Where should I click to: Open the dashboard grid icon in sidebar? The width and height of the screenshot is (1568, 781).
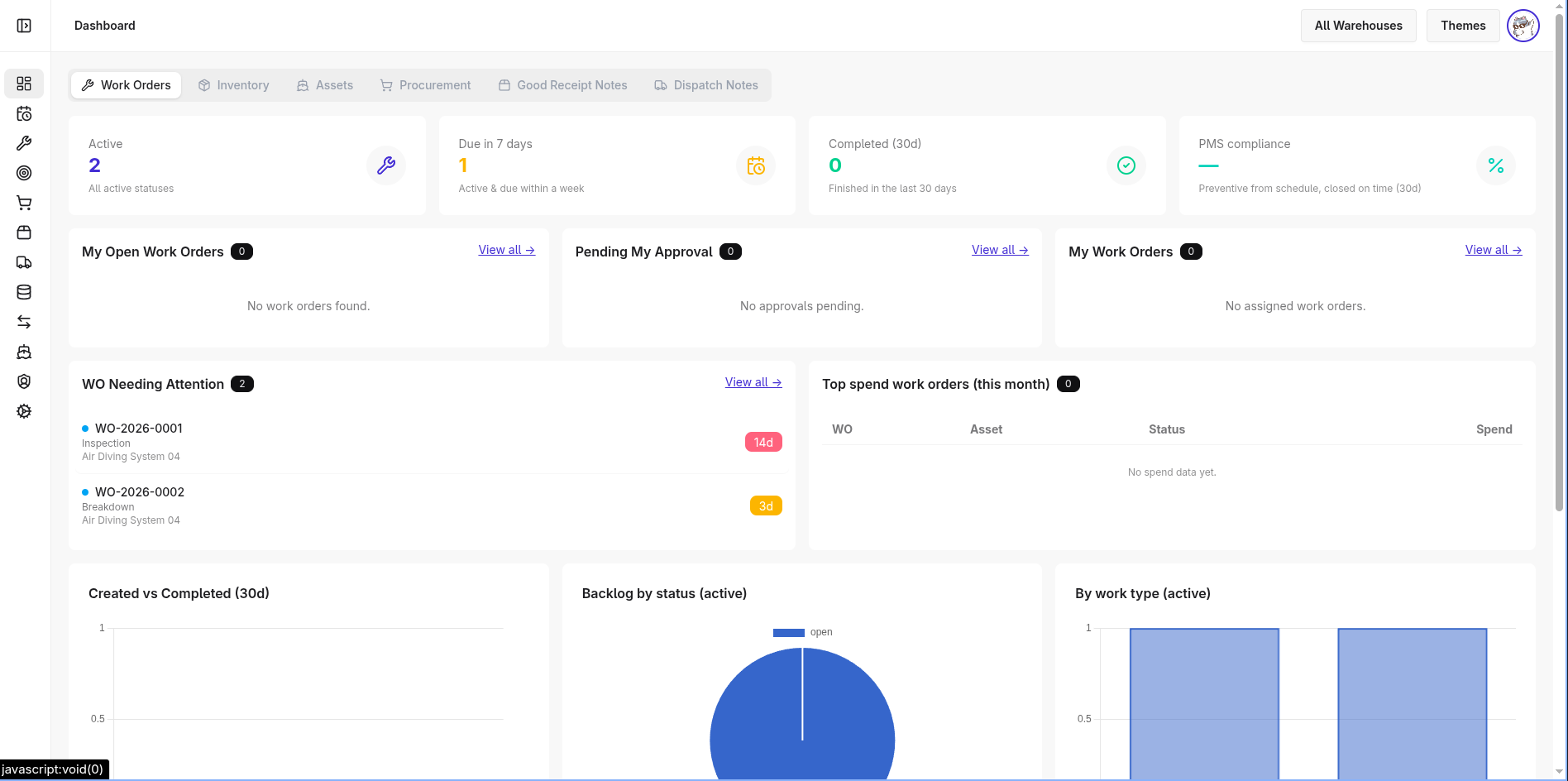point(24,84)
